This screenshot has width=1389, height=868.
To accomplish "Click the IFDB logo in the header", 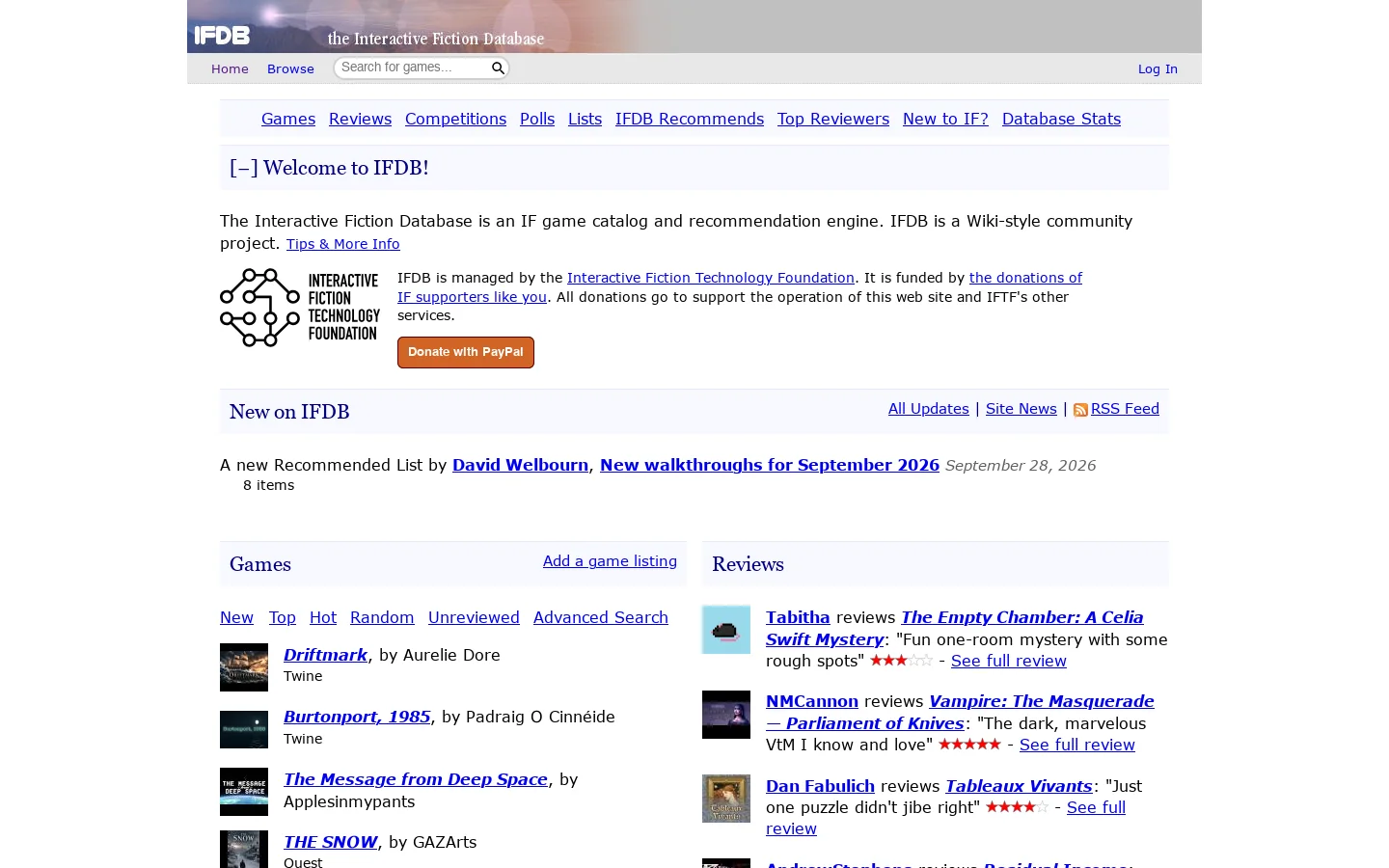I will point(222,36).
